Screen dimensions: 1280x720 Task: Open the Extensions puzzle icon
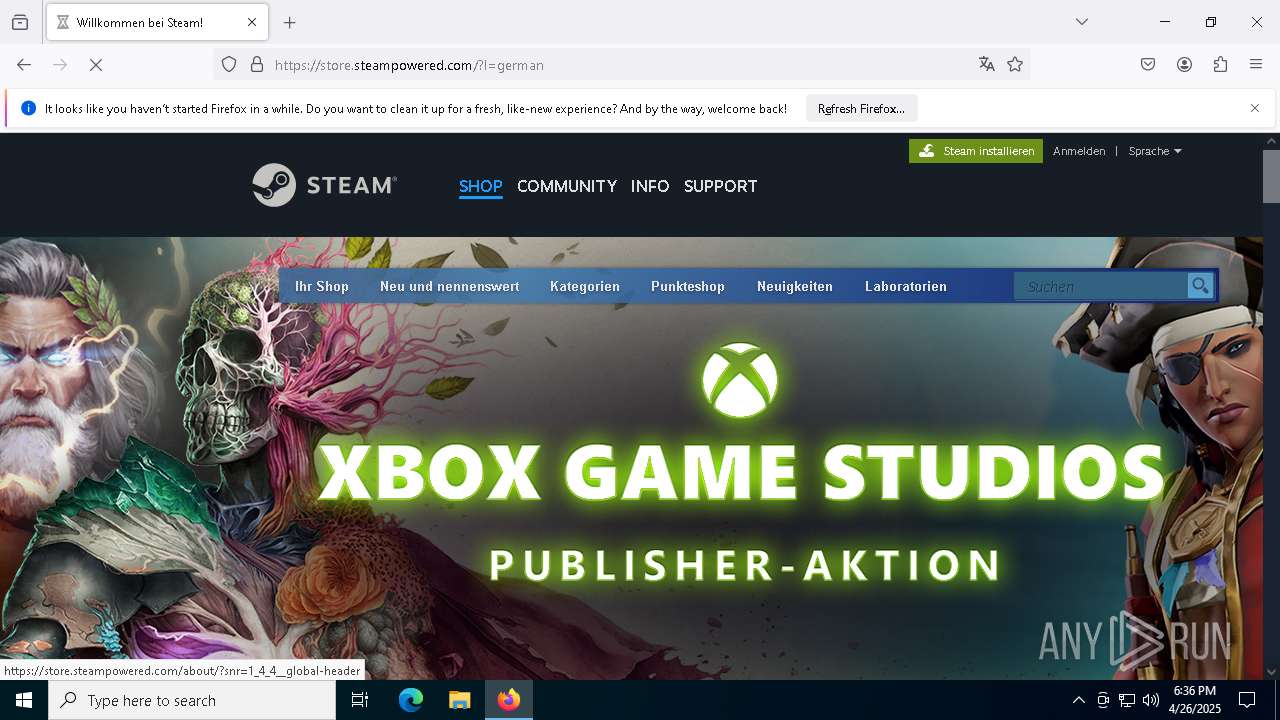tap(1220, 65)
